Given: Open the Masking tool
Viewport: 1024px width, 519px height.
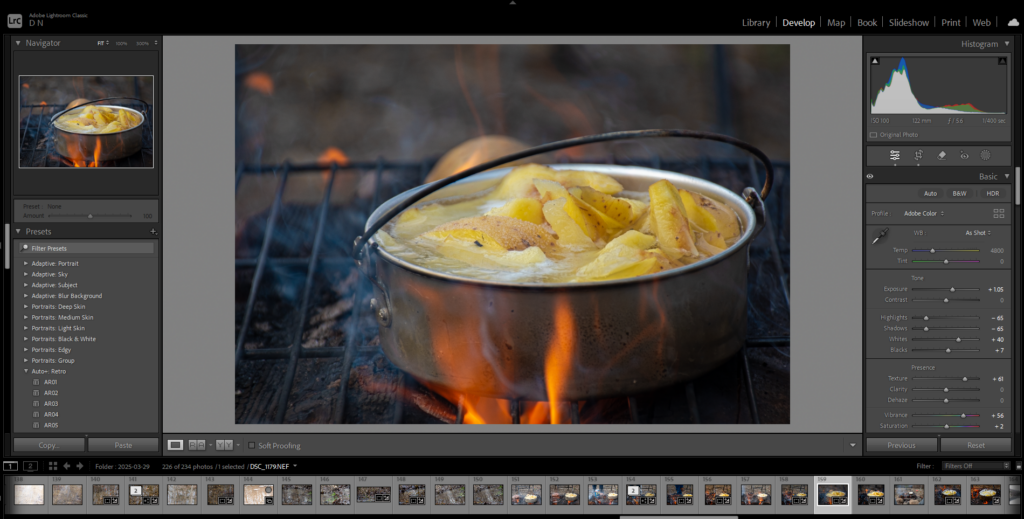Looking at the screenshot, I should click(x=985, y=155).
